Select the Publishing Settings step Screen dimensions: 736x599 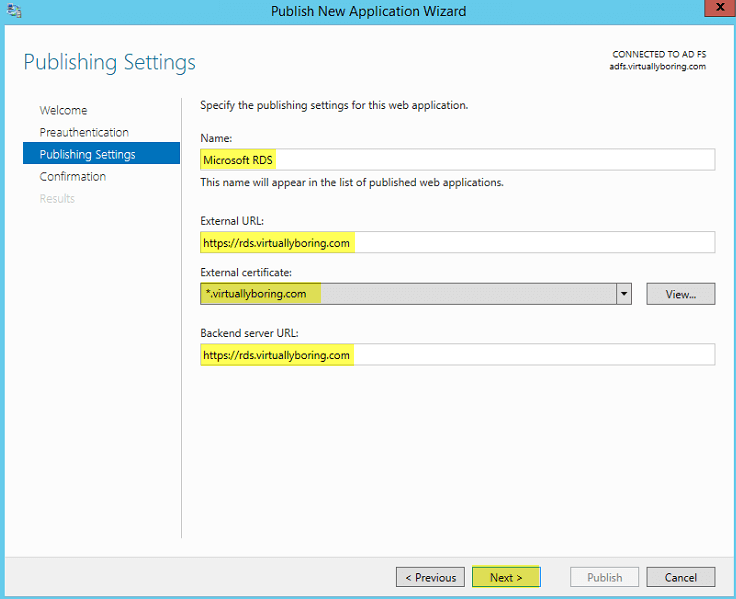101,154
